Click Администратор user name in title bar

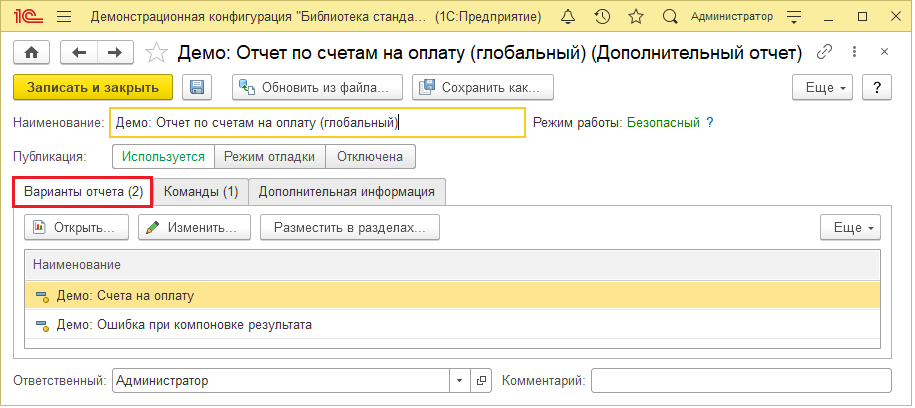tap(732, 17)
